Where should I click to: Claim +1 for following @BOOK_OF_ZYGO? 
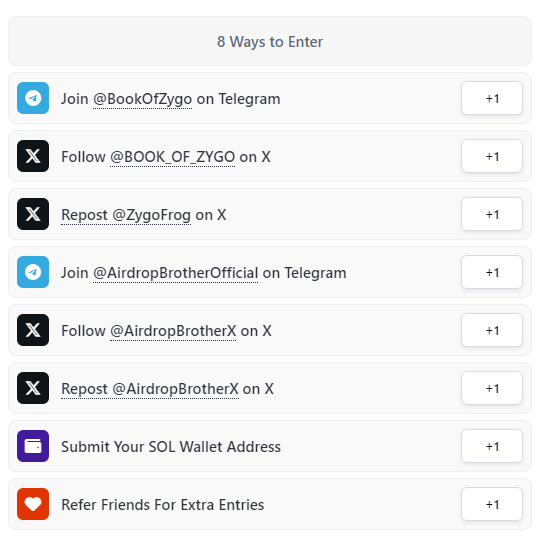[x=492, y=156]
